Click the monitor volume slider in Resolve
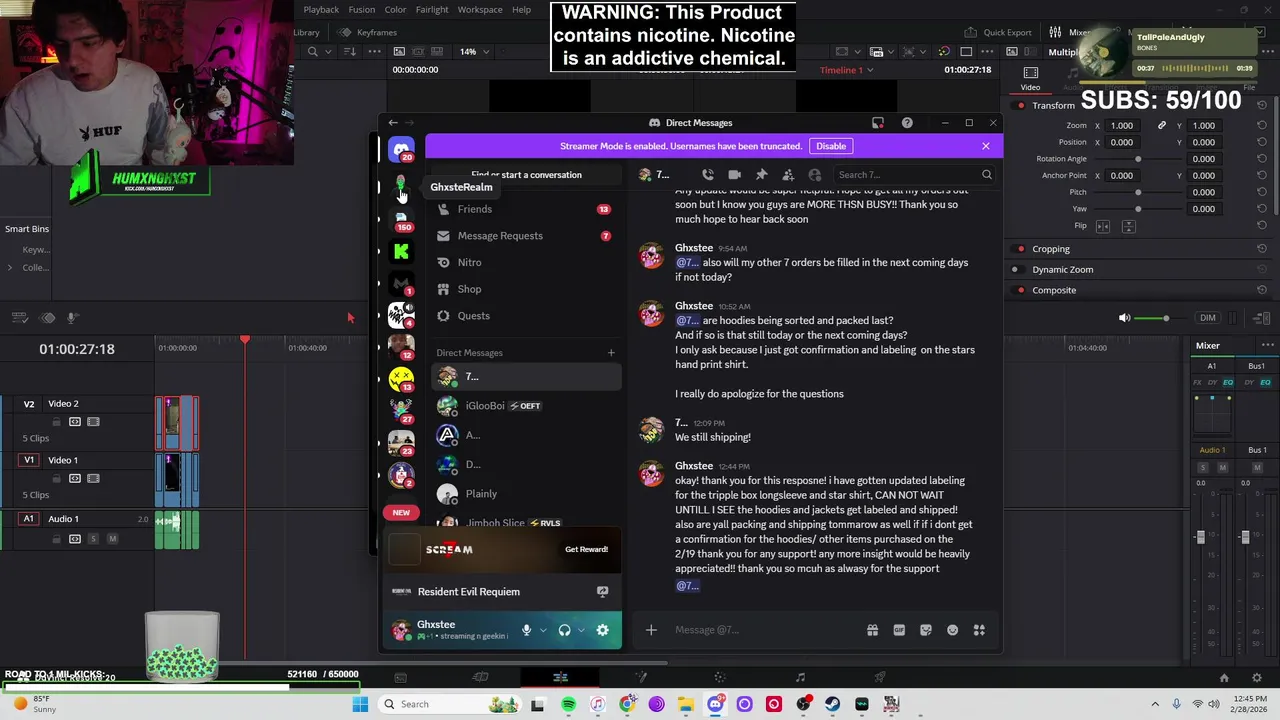Viewport: 1280px width, 720px height. (x=1158, y=318)
